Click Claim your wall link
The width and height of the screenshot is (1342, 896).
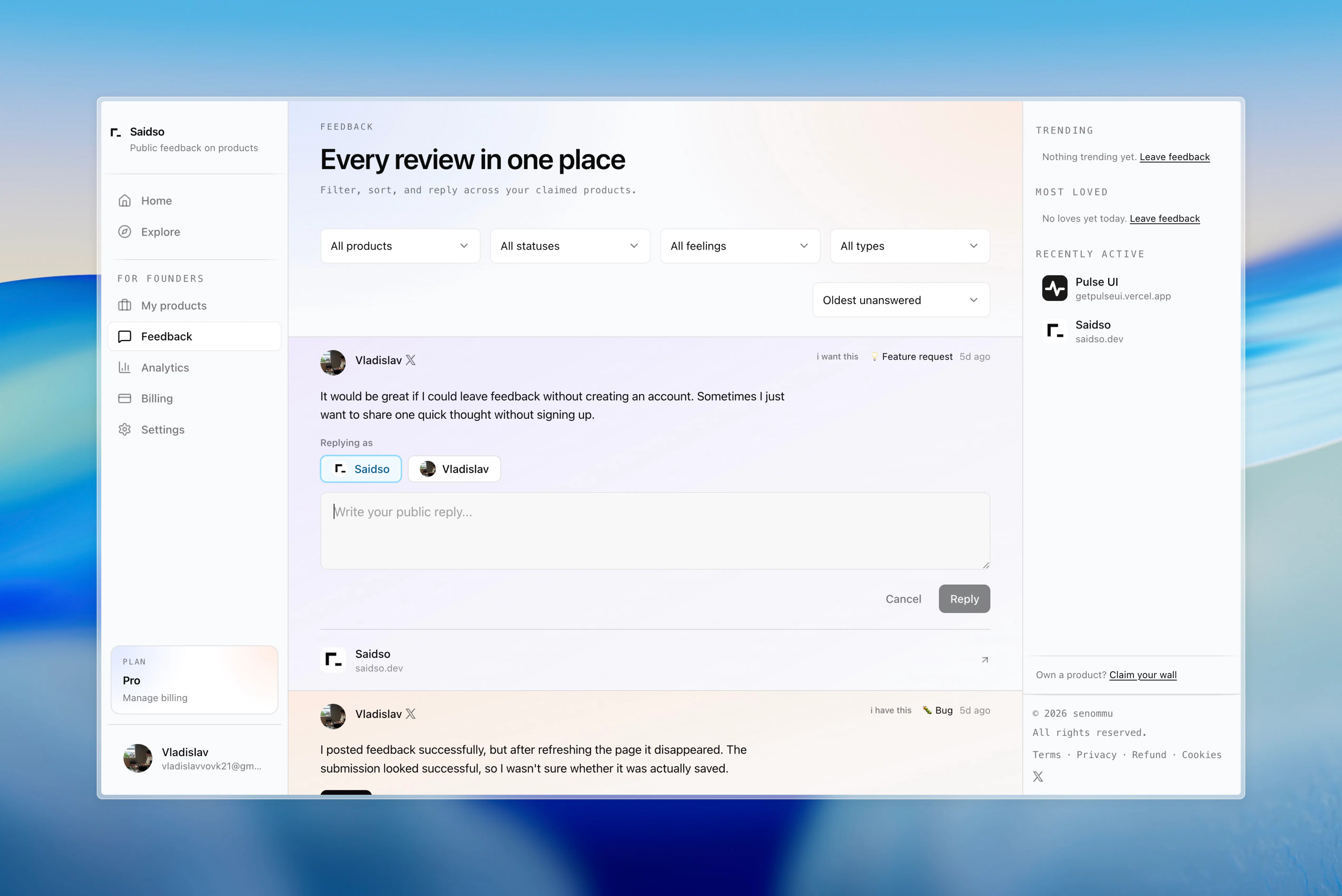[x=1143, y=675]
